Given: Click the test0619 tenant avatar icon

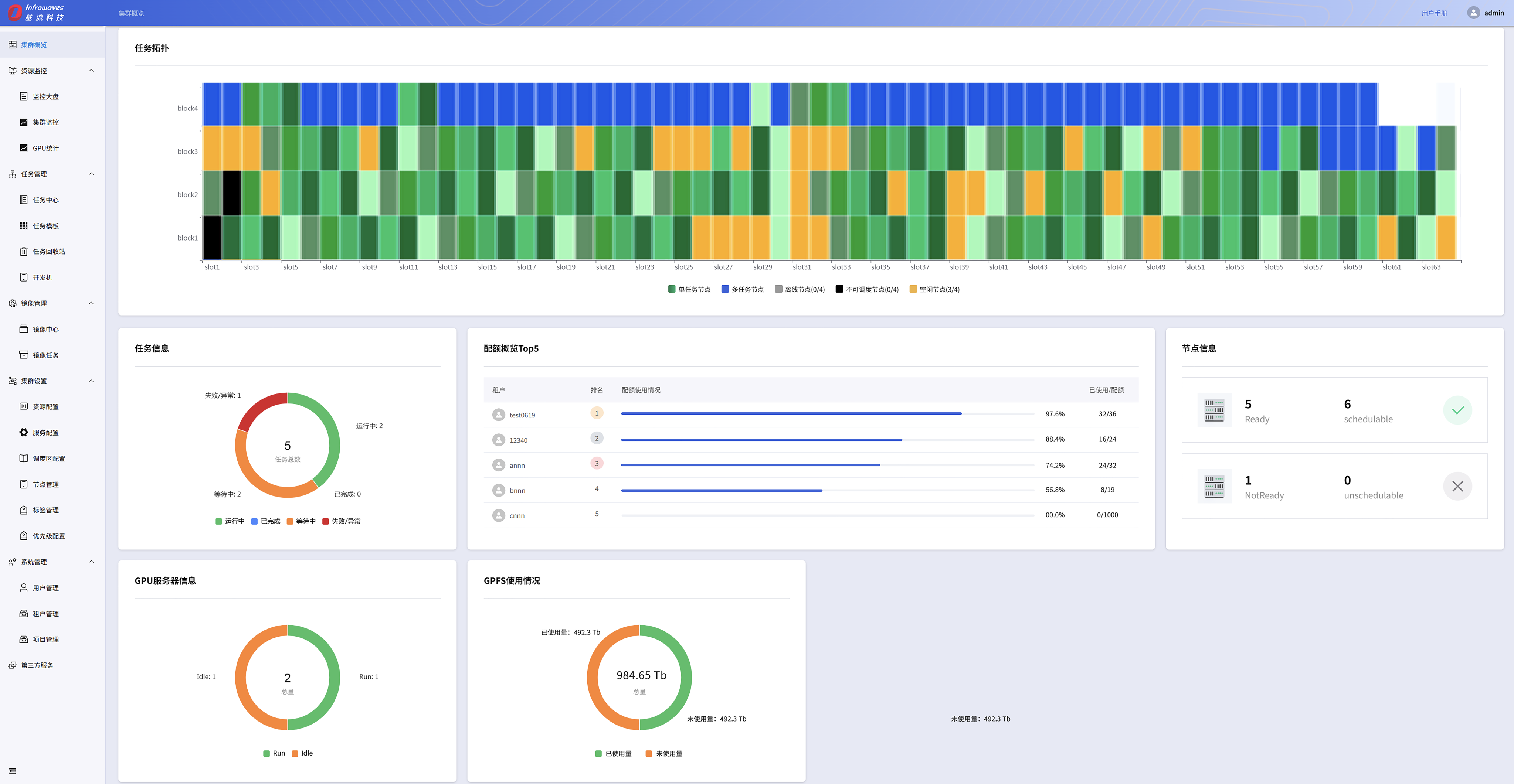Looking at the screenshot, I should (x=498, y=415).
